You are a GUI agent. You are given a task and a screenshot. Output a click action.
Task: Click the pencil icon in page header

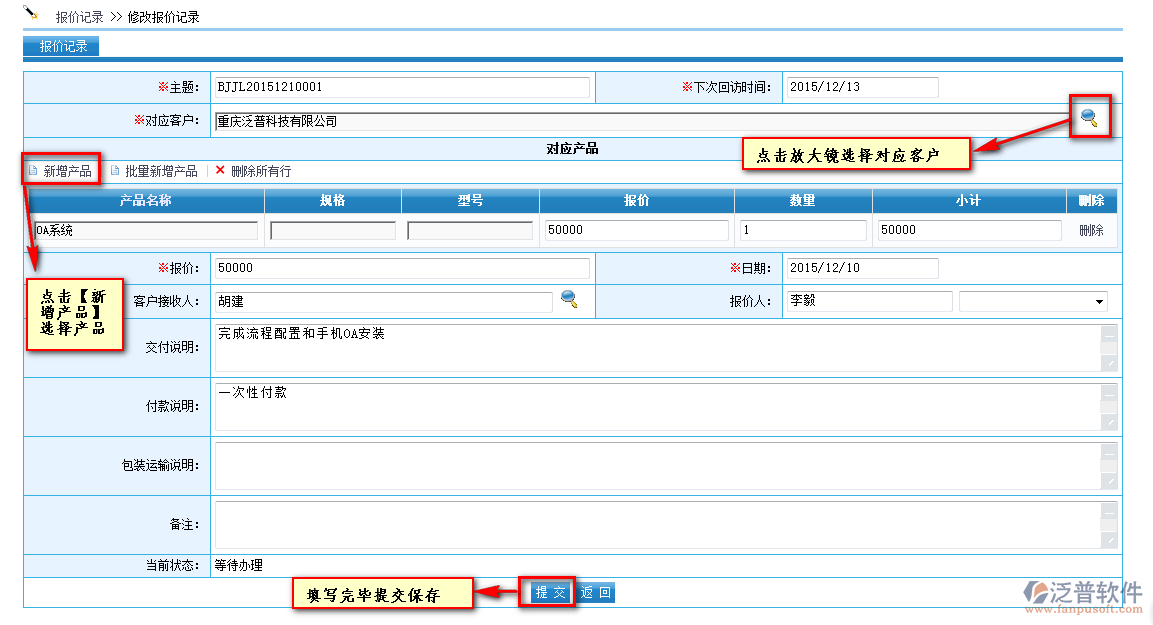point(31,13)
